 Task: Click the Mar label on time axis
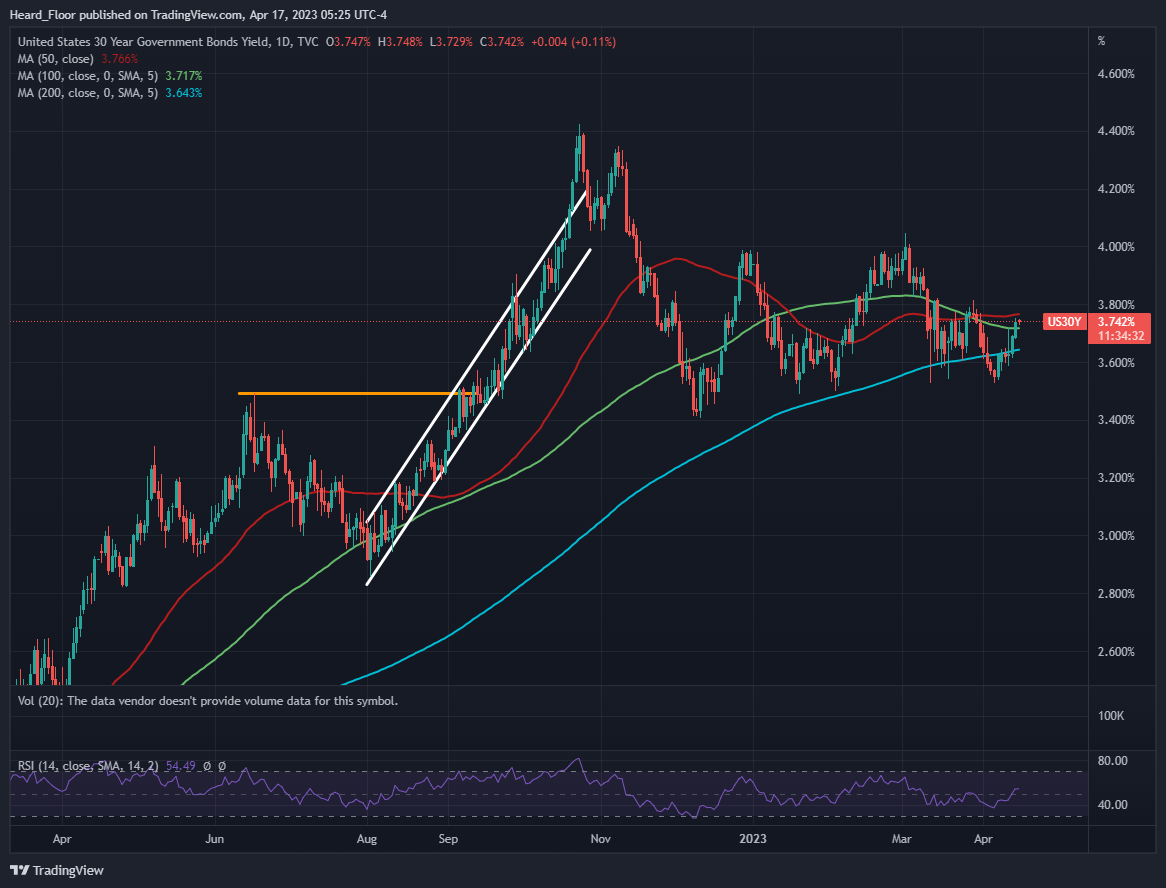901,839
